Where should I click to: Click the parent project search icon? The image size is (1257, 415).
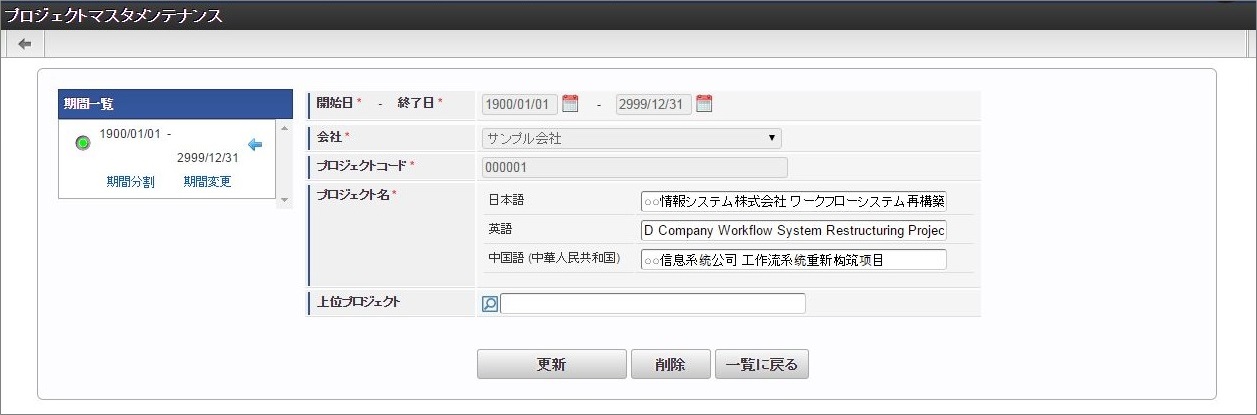[x=490, y=304]
